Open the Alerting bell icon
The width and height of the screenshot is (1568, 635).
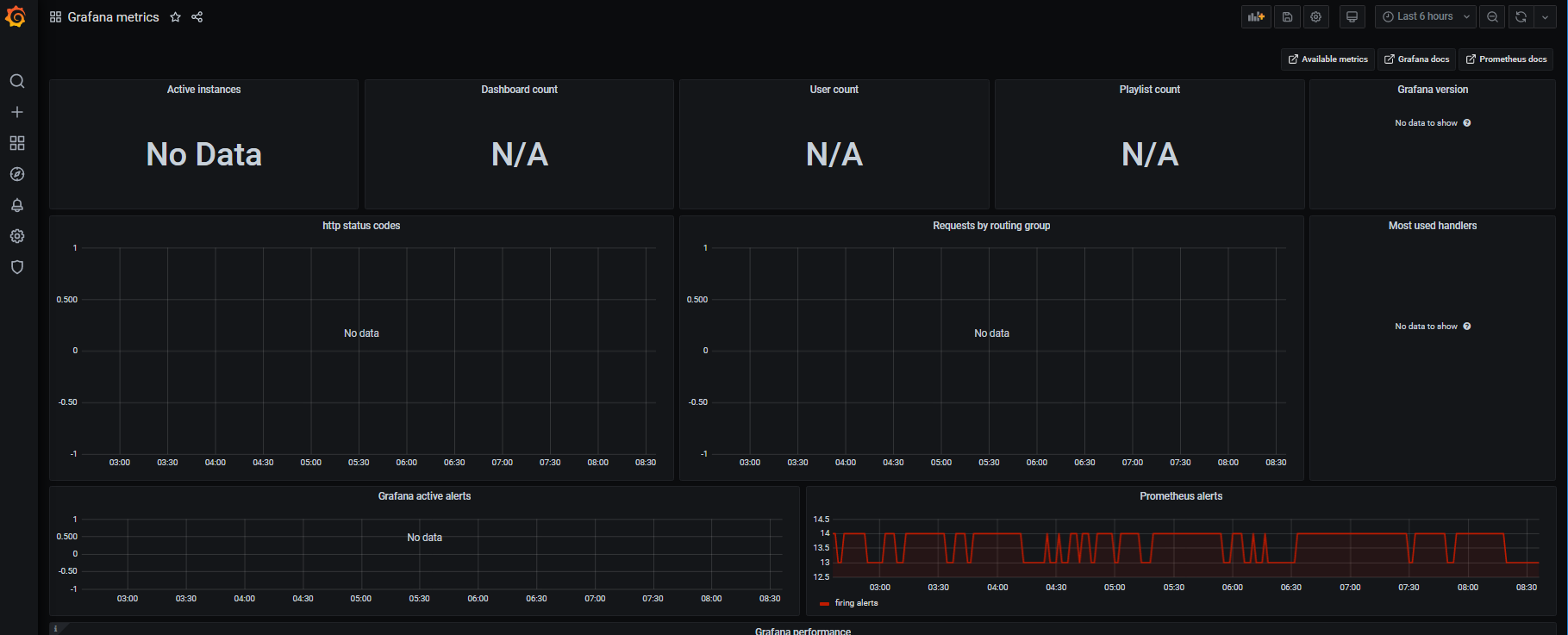[x=17, y=205]
